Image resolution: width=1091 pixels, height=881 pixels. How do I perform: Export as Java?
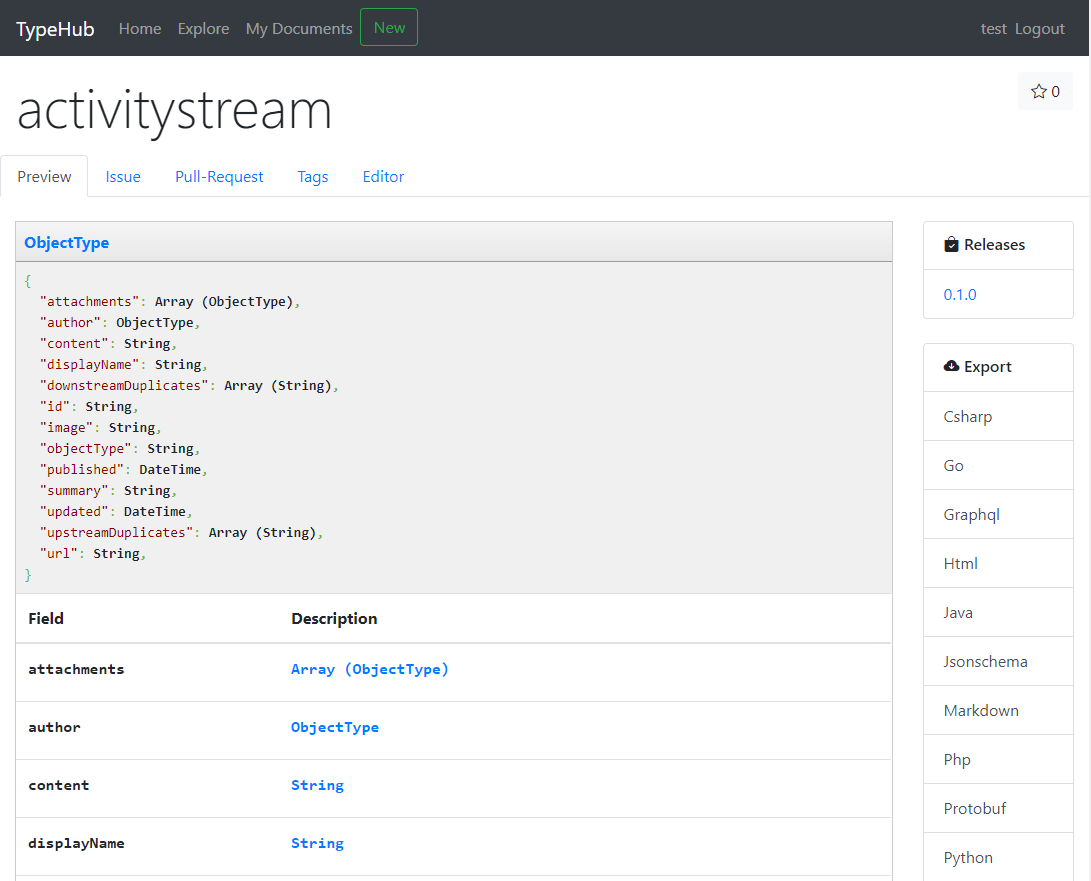[x=998, y=612]
